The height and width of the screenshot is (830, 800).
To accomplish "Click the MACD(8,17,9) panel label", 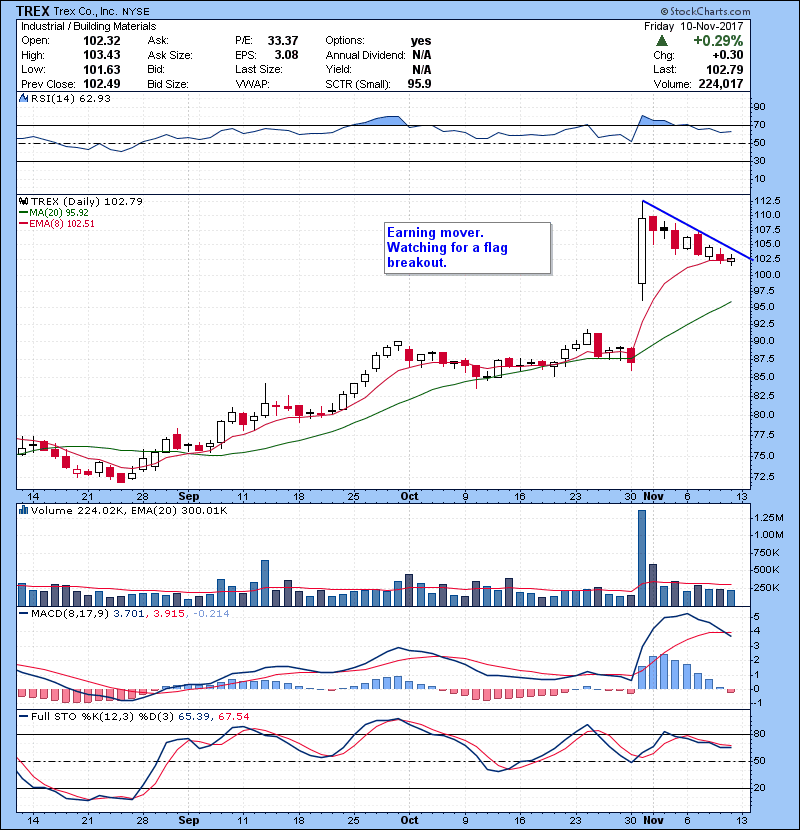I will point(71,614).
